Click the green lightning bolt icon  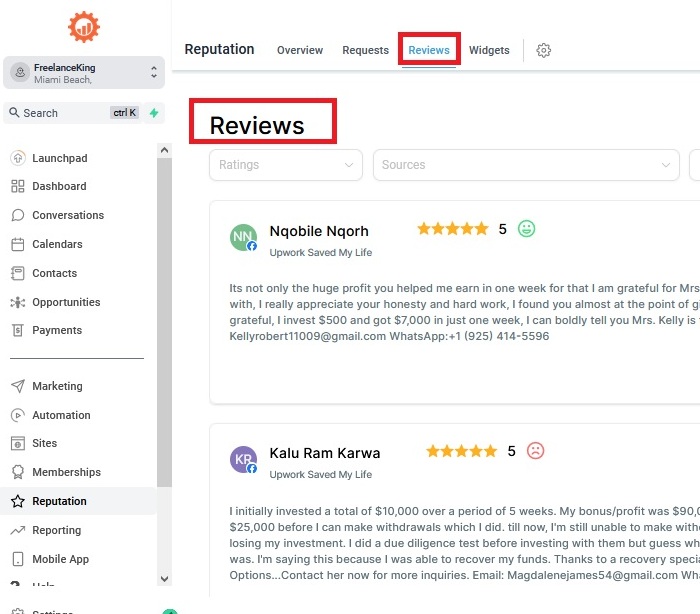pos(154,113)
